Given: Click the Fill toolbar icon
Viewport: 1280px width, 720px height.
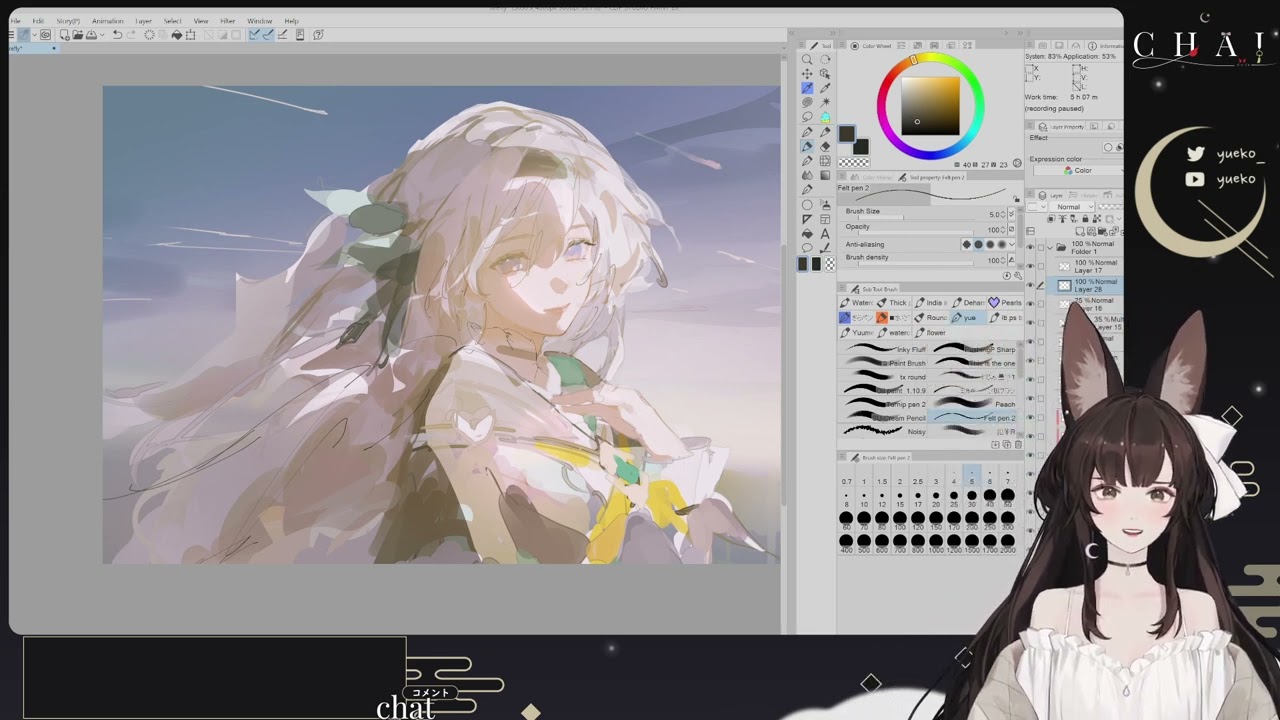Looking at the screenshot, I should (177, 35).
